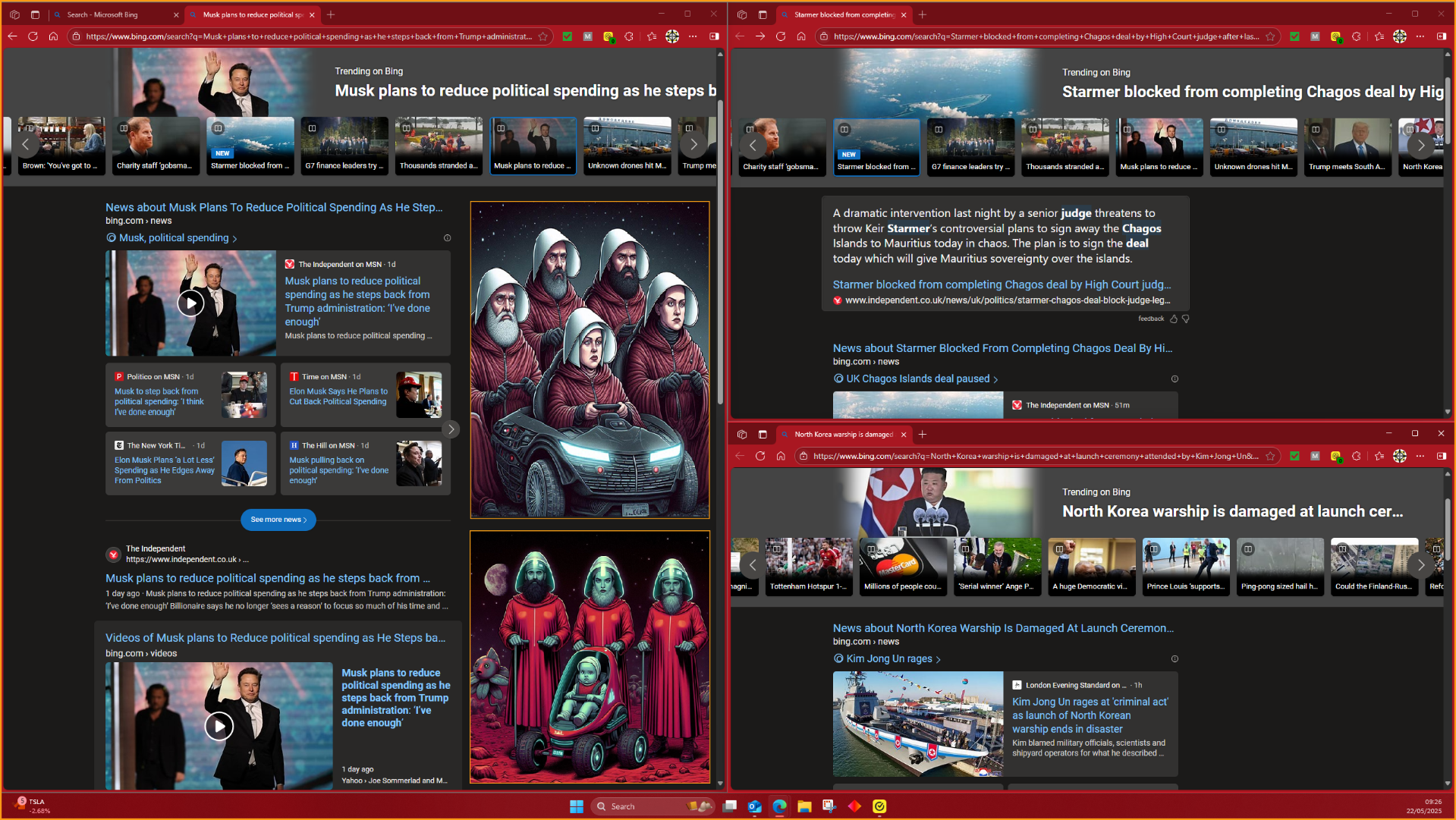Open Politico Musk to step back article
1456x820 pixels.
point(159,402)
